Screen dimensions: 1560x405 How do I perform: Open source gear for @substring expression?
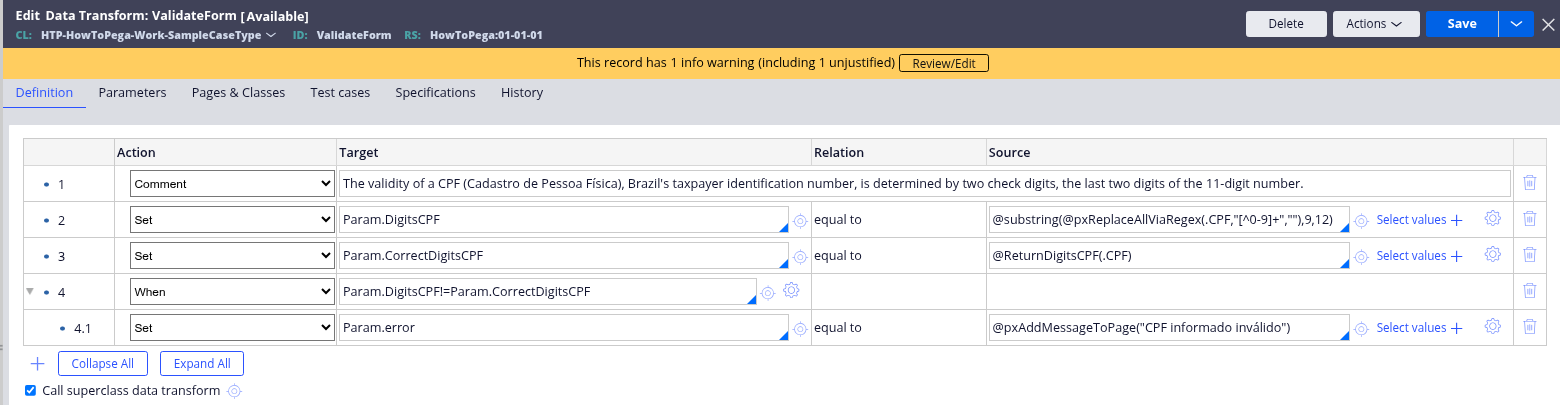(x=1361, y=221)
